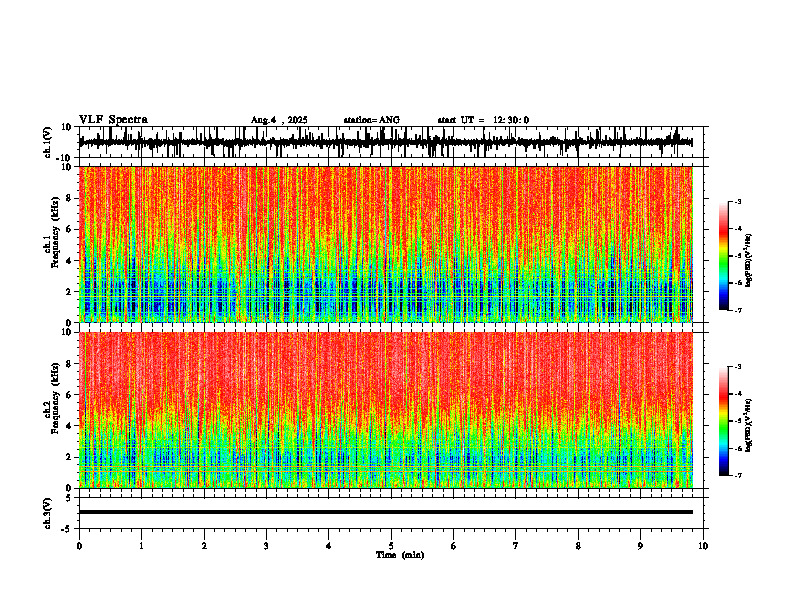Click the ch.2 spectrogram color scale bar
Viewport: 792px width, 612px height.
(723, 421)
